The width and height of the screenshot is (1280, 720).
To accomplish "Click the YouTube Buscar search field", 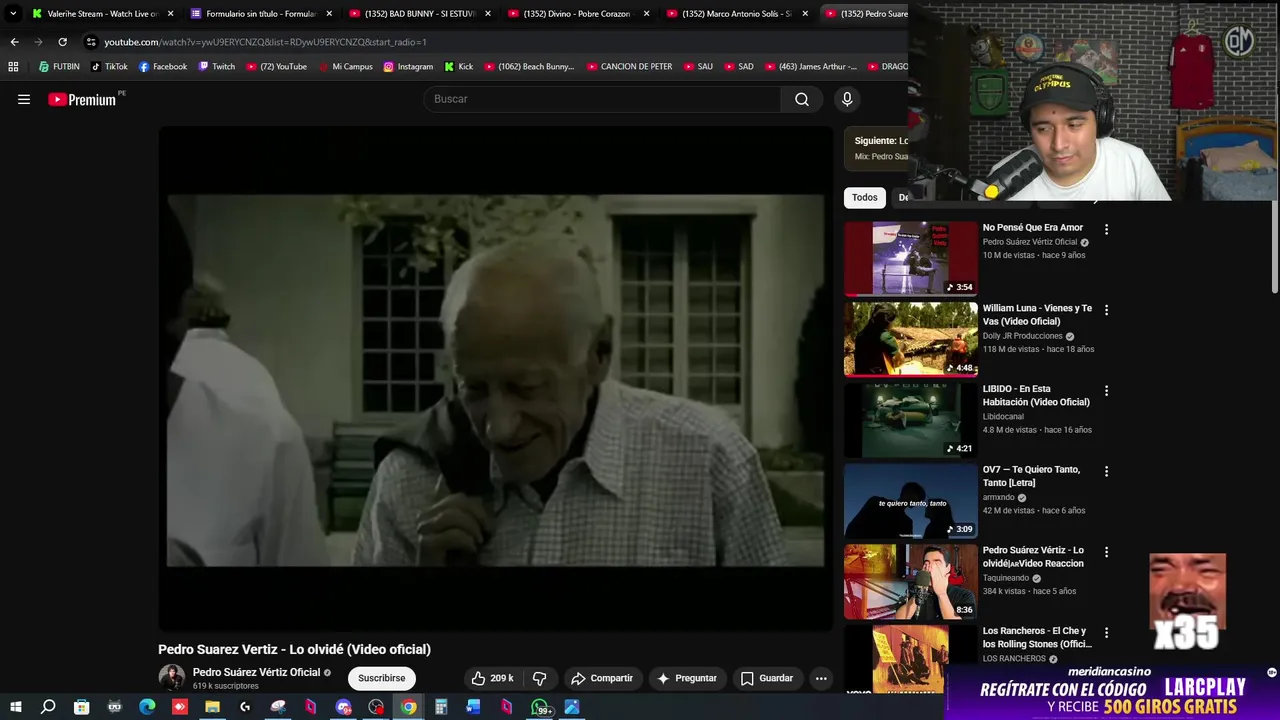I will tap(603, 99).
